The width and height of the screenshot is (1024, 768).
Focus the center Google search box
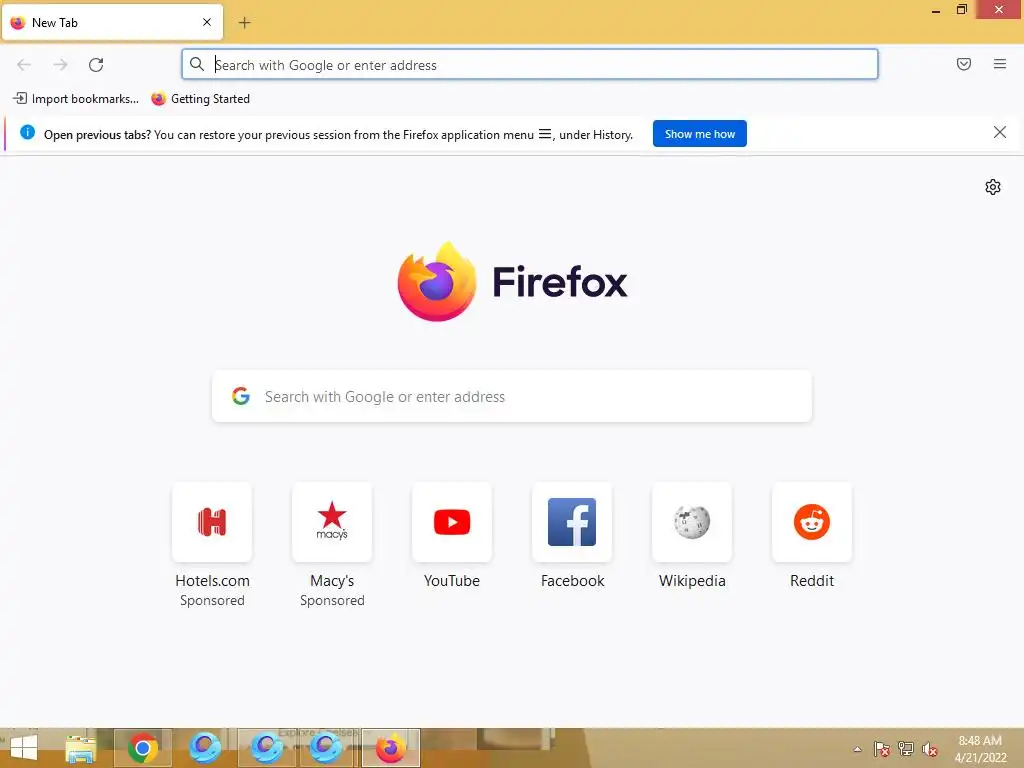coord(512,396)
